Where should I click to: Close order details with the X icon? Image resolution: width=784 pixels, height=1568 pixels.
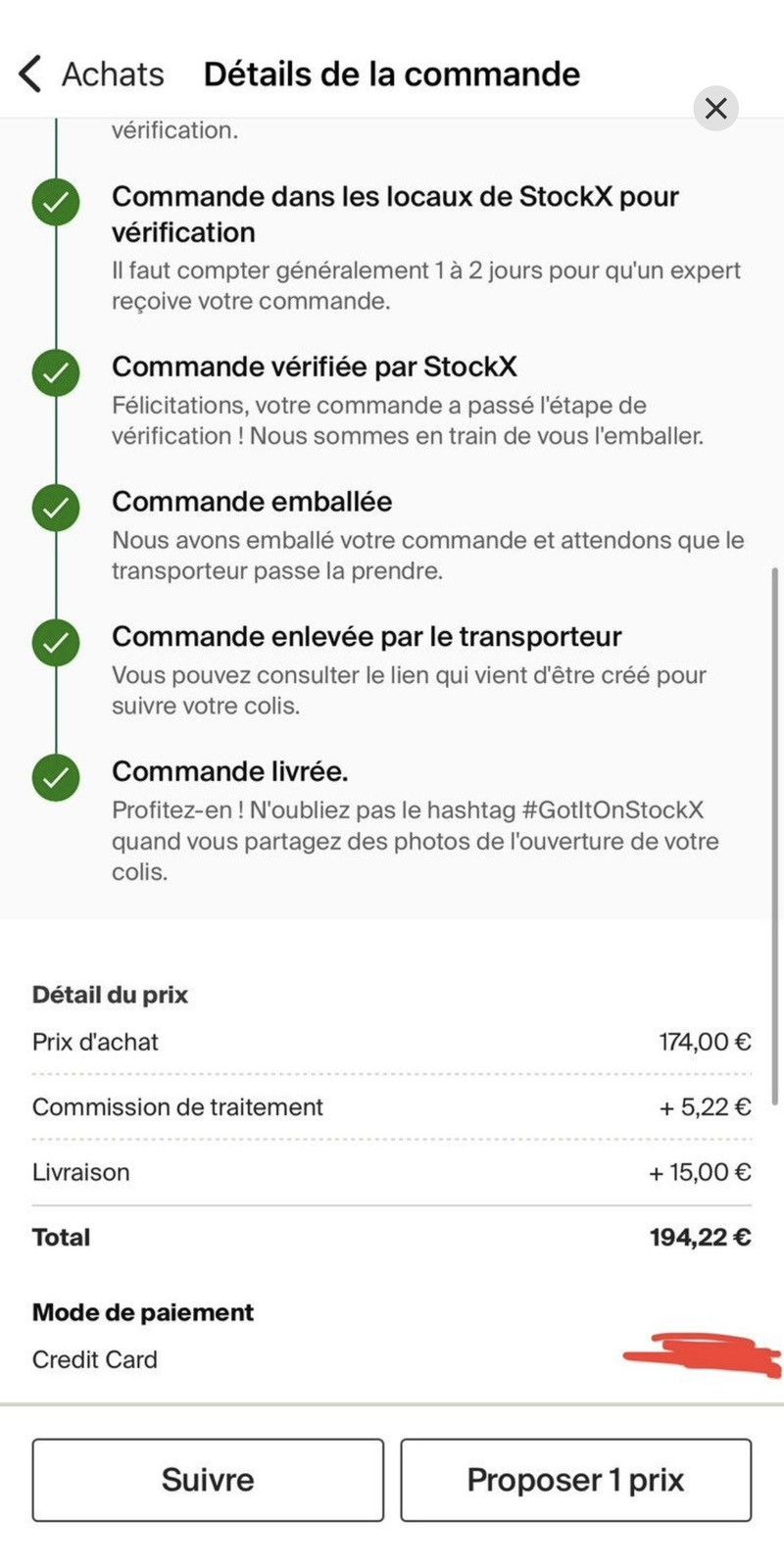716,108
